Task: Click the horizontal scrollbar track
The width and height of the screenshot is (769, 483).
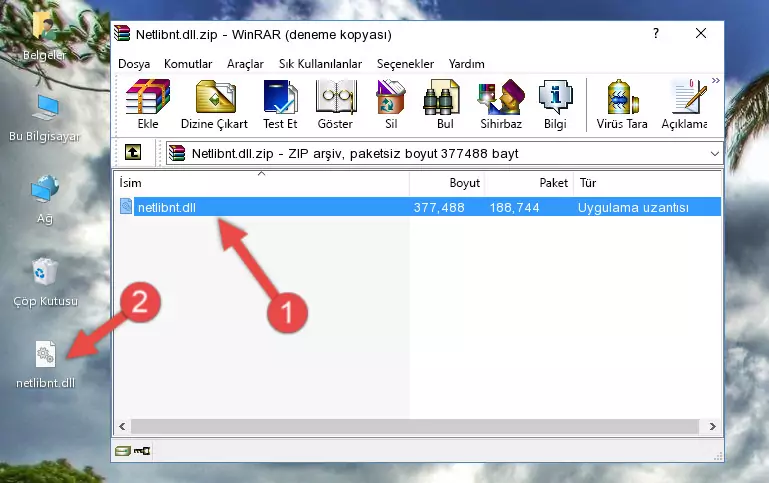Action: pyautogui.click(x=415, y=426)
